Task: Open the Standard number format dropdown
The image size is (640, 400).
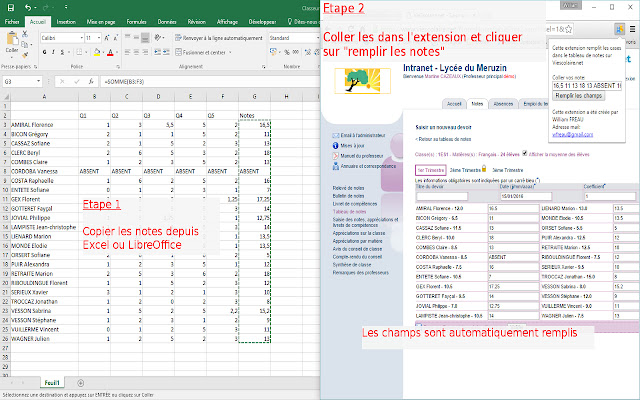Action: pos(318,38)
